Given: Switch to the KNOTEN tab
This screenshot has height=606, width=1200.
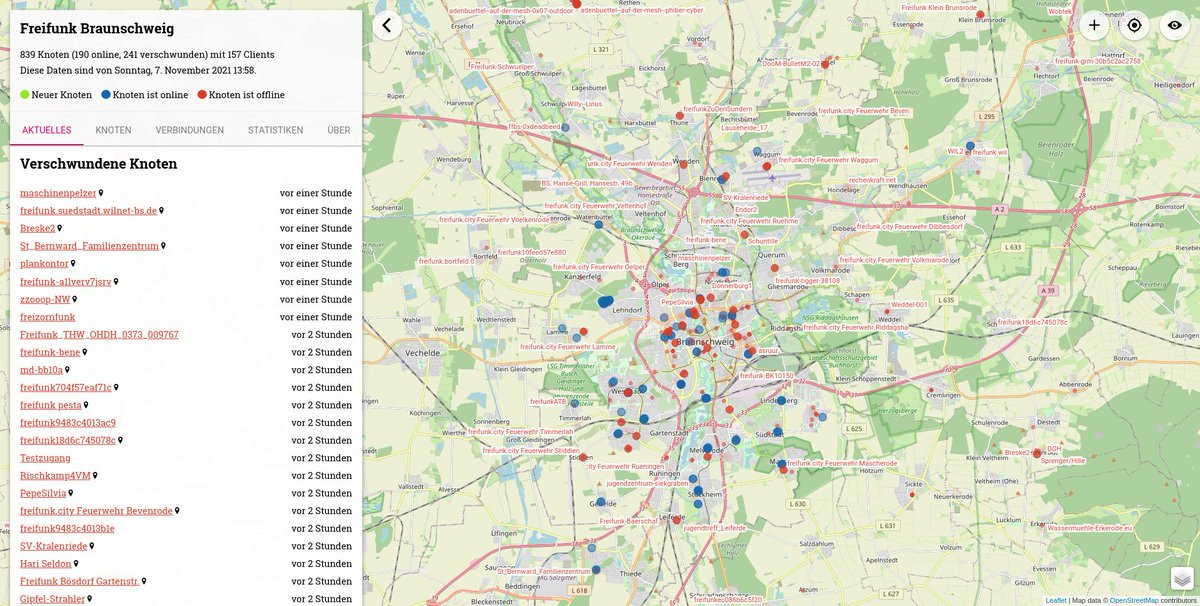Looking at the screenshot, I should coord(113,130).
